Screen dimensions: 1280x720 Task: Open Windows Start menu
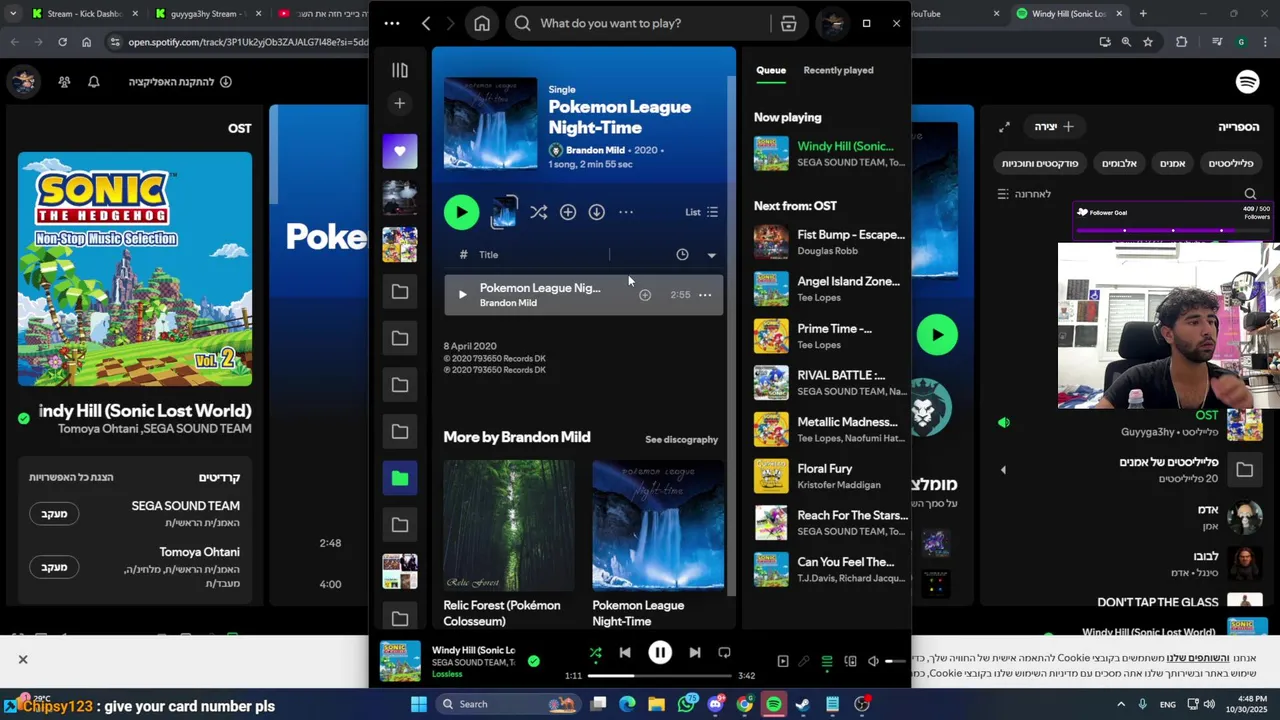(x=419, y=704)
